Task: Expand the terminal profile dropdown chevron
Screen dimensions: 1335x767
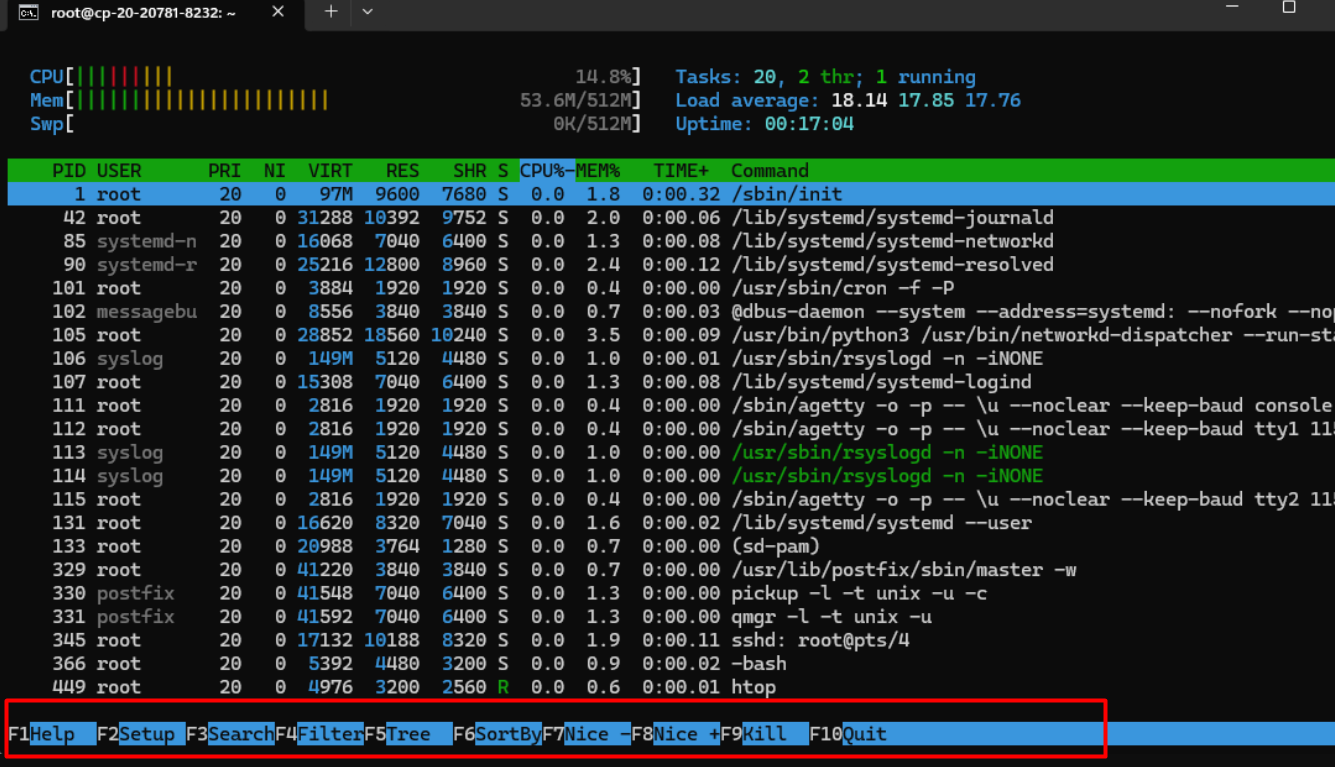Action: point(367,12)
